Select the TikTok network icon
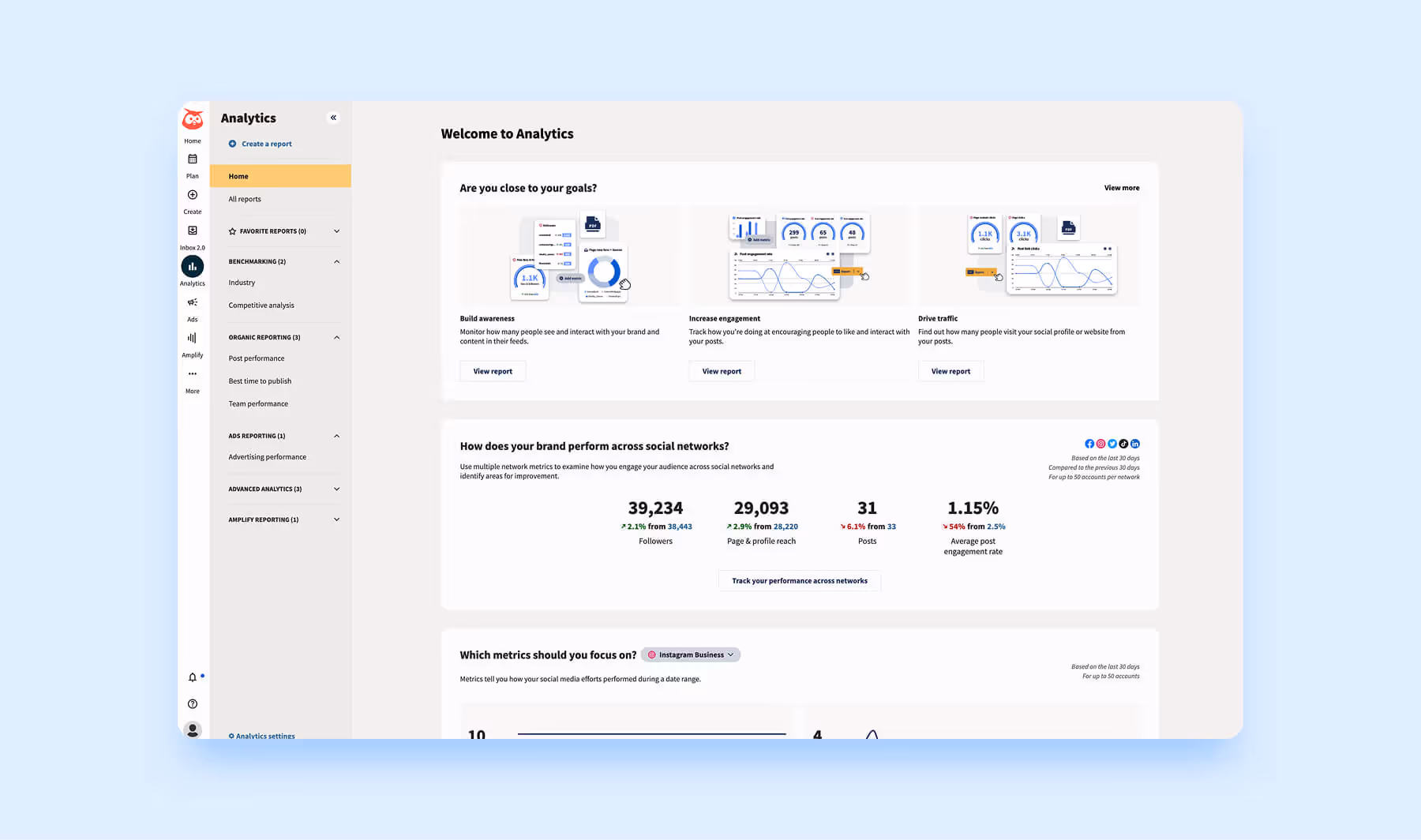The width and height of the screenshot is (1421, 840). (1123, 444)
